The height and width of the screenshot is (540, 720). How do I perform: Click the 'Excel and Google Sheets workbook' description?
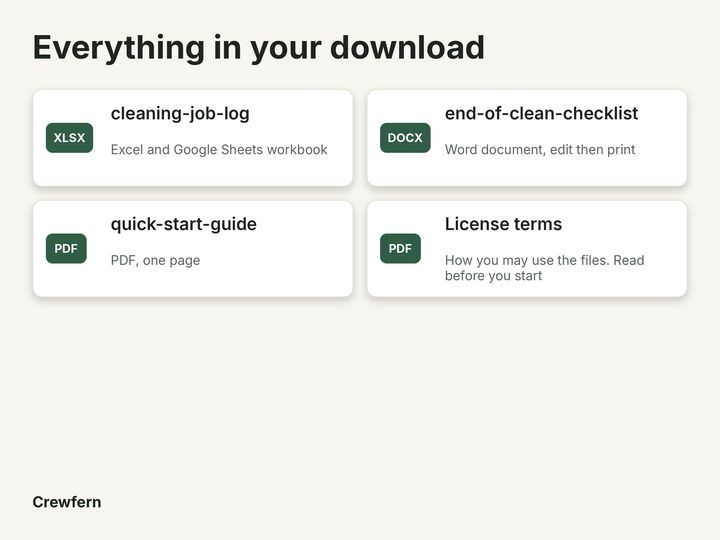click(x=219, y=150)
